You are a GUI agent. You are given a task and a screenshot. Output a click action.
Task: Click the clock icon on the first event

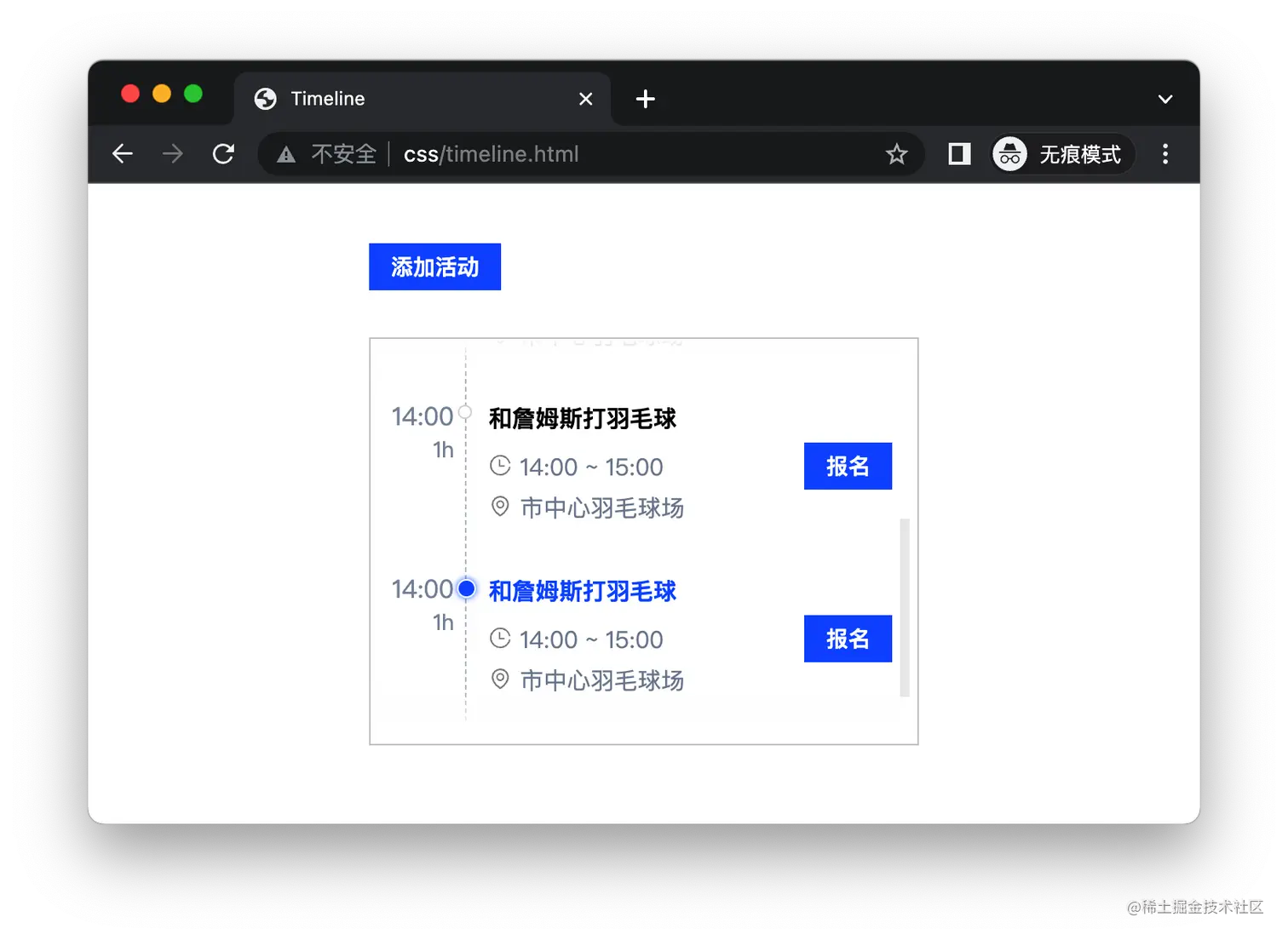point(501,466)
